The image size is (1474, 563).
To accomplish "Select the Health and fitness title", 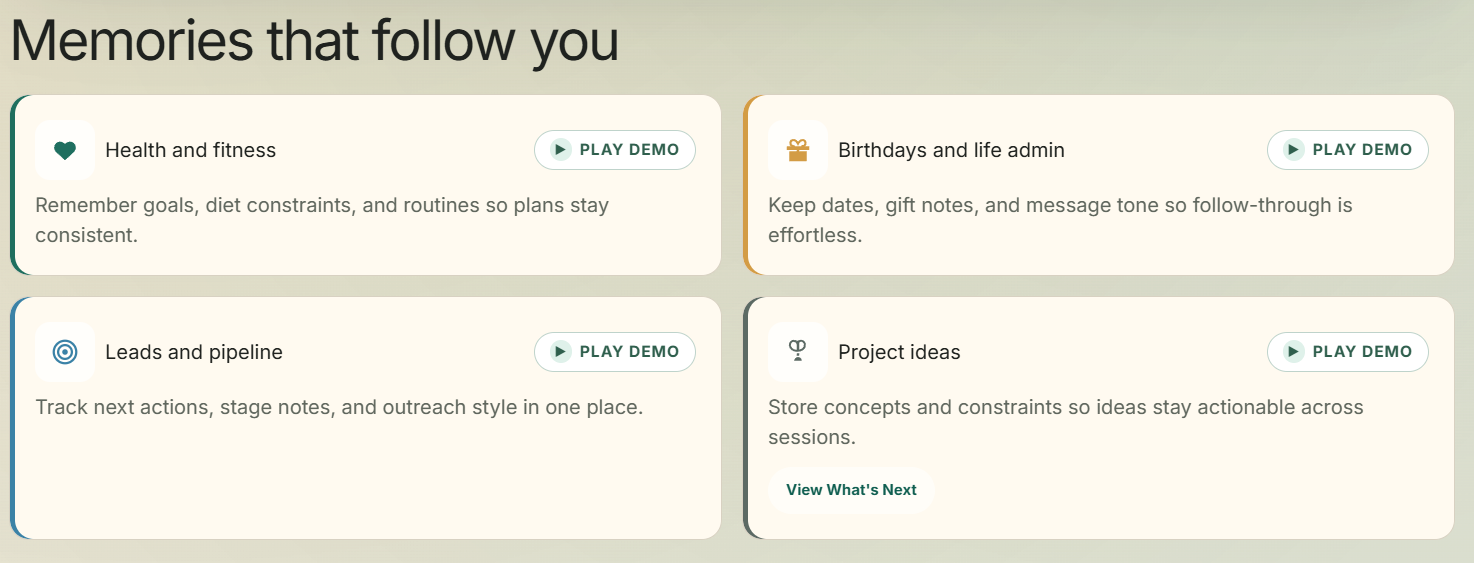I will tap(190, 150).
